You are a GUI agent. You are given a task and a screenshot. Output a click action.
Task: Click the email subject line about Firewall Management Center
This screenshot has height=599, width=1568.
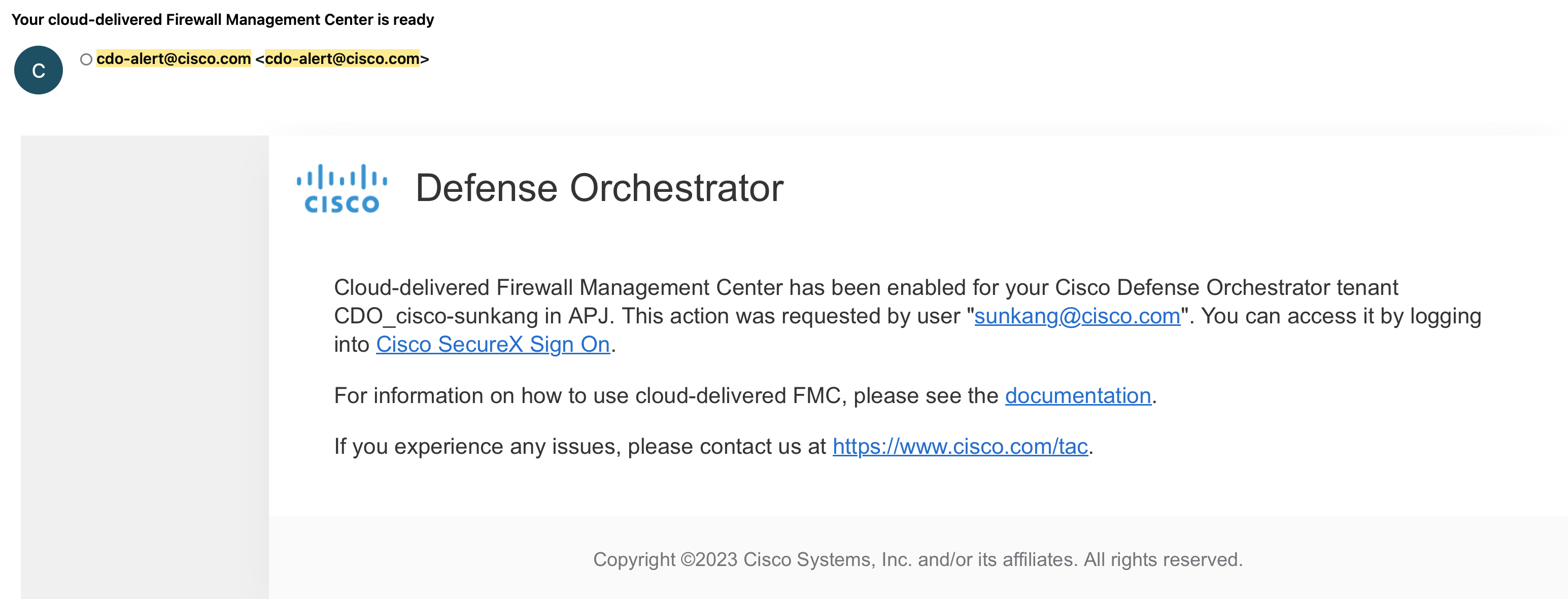[222, 19]
